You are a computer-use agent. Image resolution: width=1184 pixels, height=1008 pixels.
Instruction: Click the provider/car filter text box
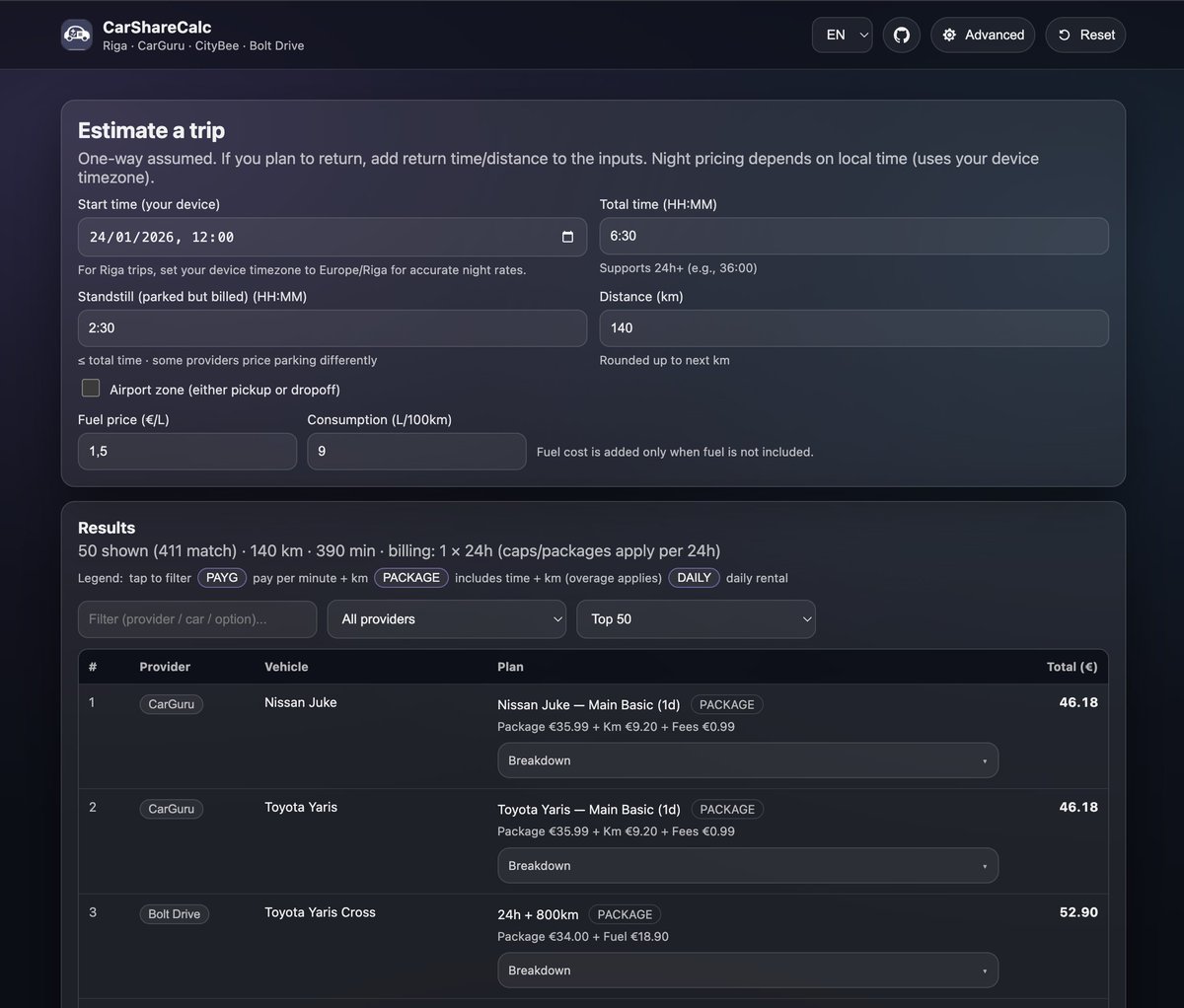click(197, 619)
